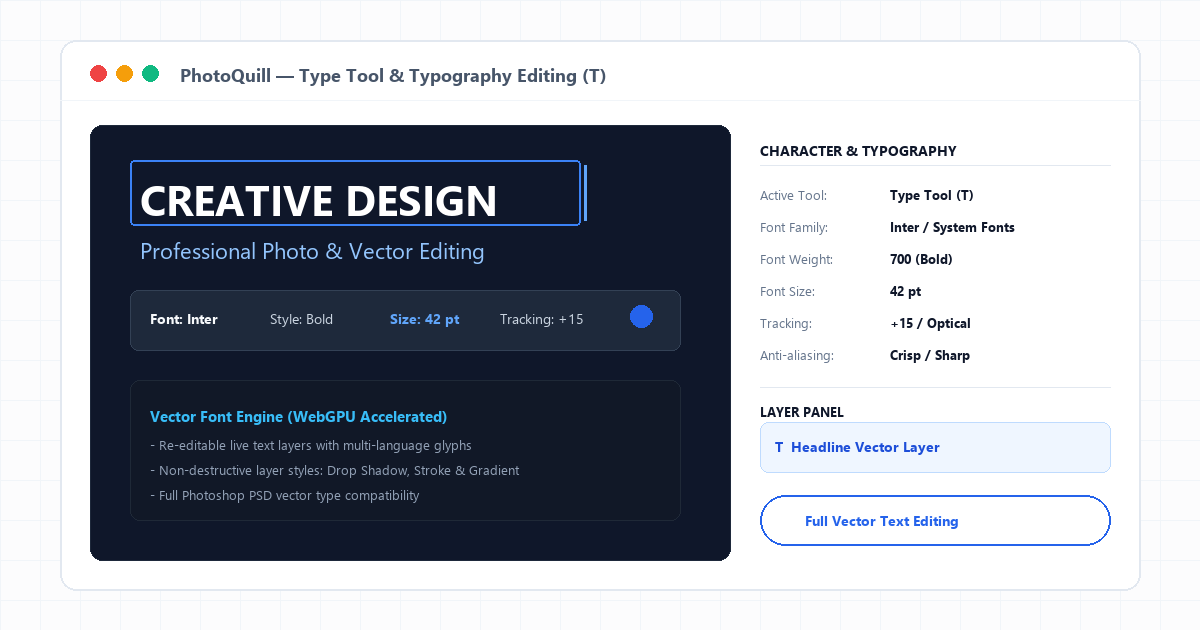Click the Crisp / Sharp anti-aliasing value
Screen dimensions: 1200x630
click(929, 355)
